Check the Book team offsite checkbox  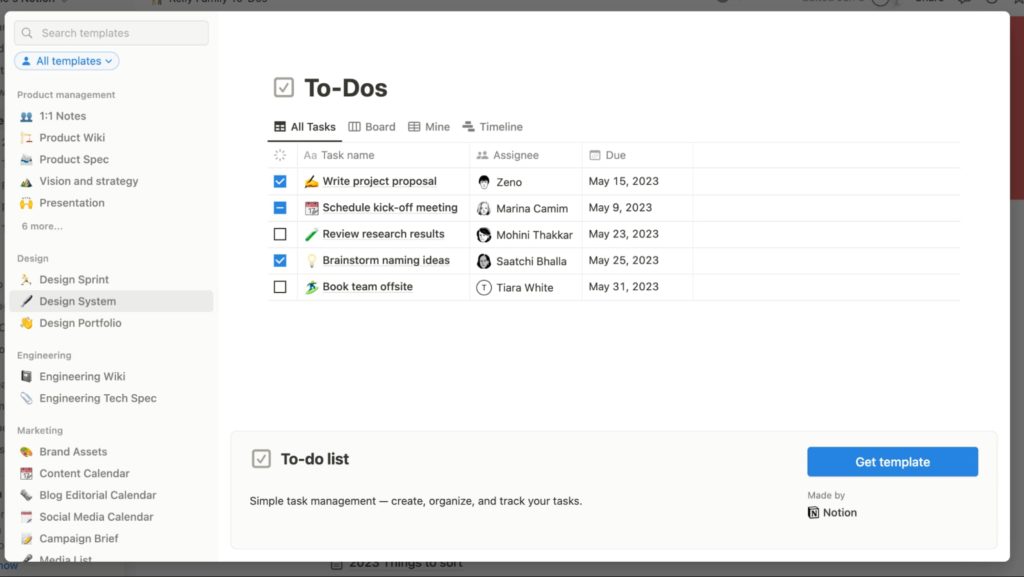(280, 287)
